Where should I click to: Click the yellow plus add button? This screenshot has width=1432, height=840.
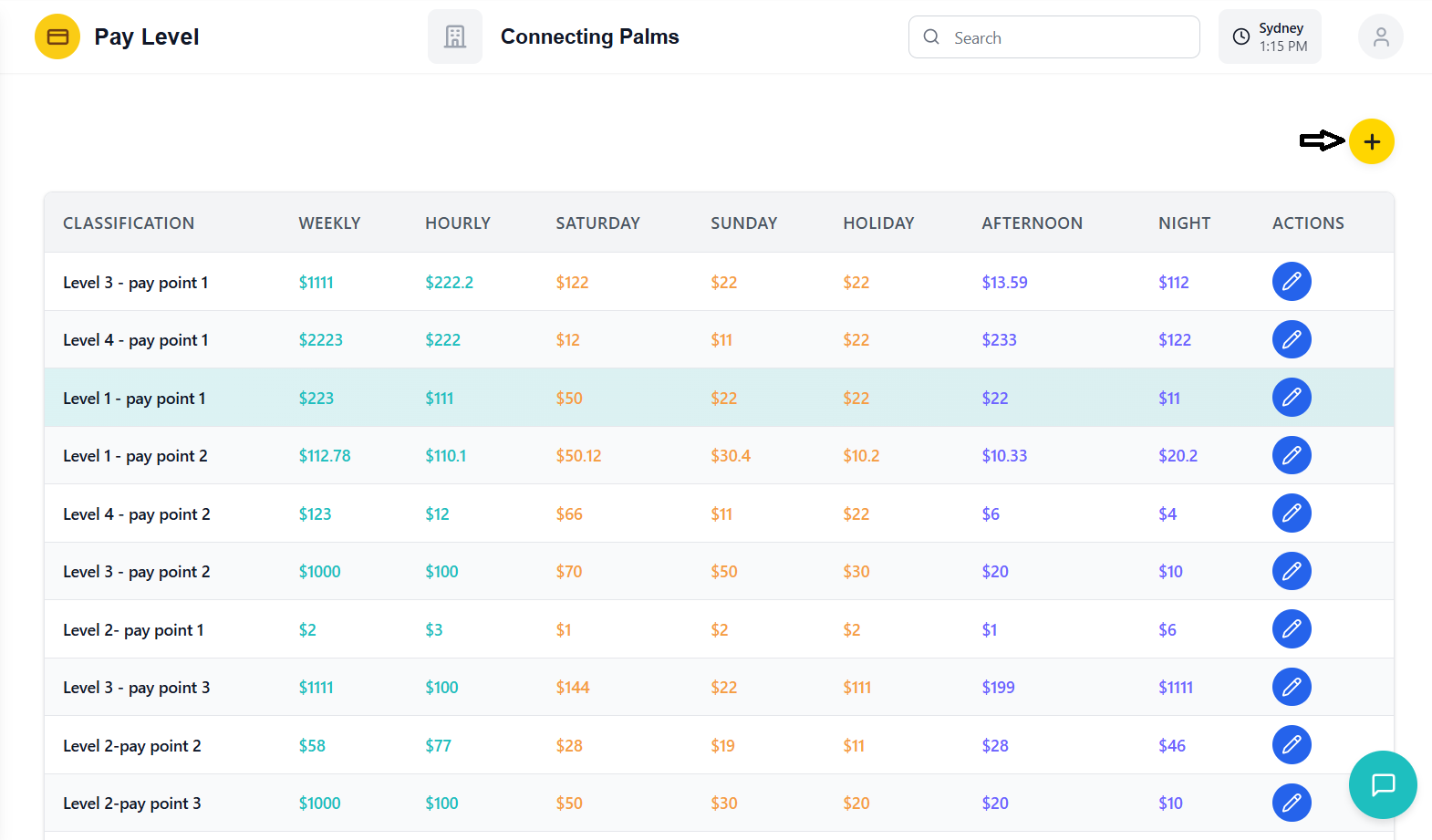click(1371, 141)
